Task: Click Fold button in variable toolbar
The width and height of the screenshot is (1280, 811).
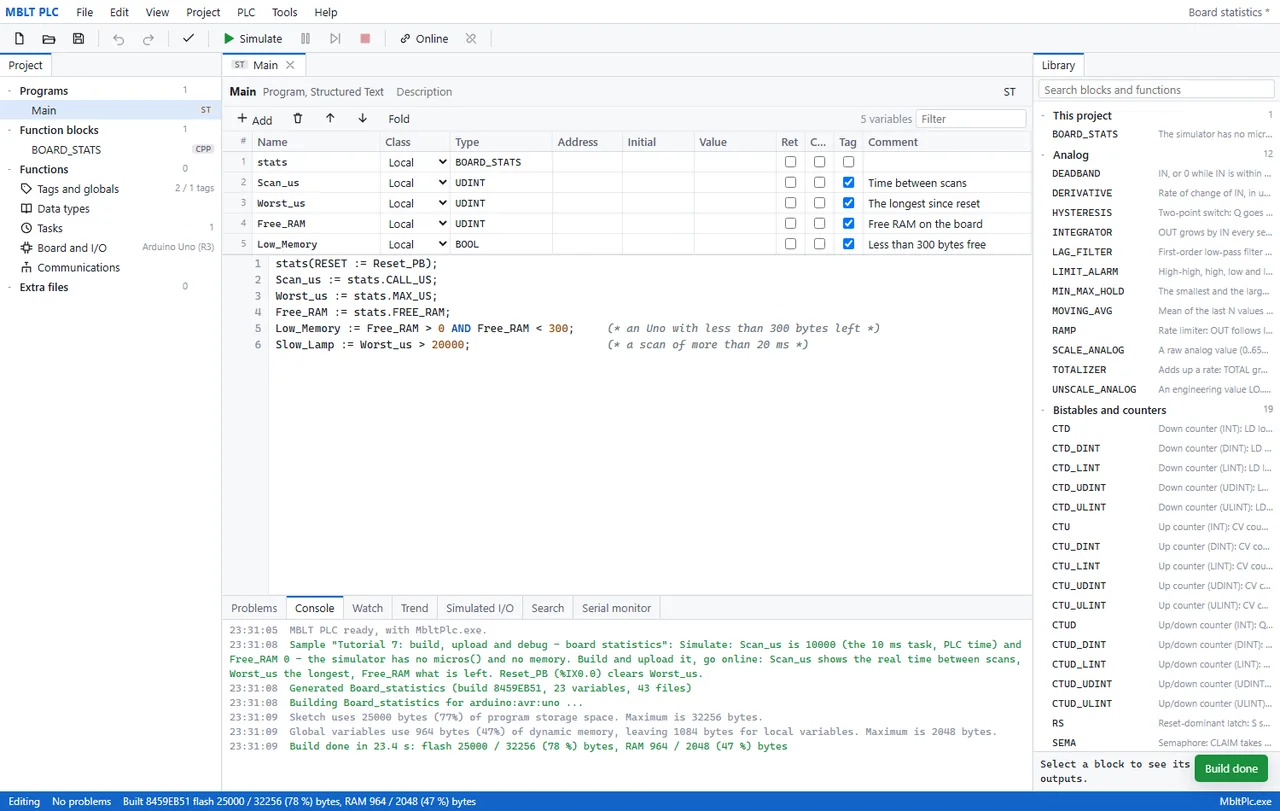Action: (x=399, y=119)
